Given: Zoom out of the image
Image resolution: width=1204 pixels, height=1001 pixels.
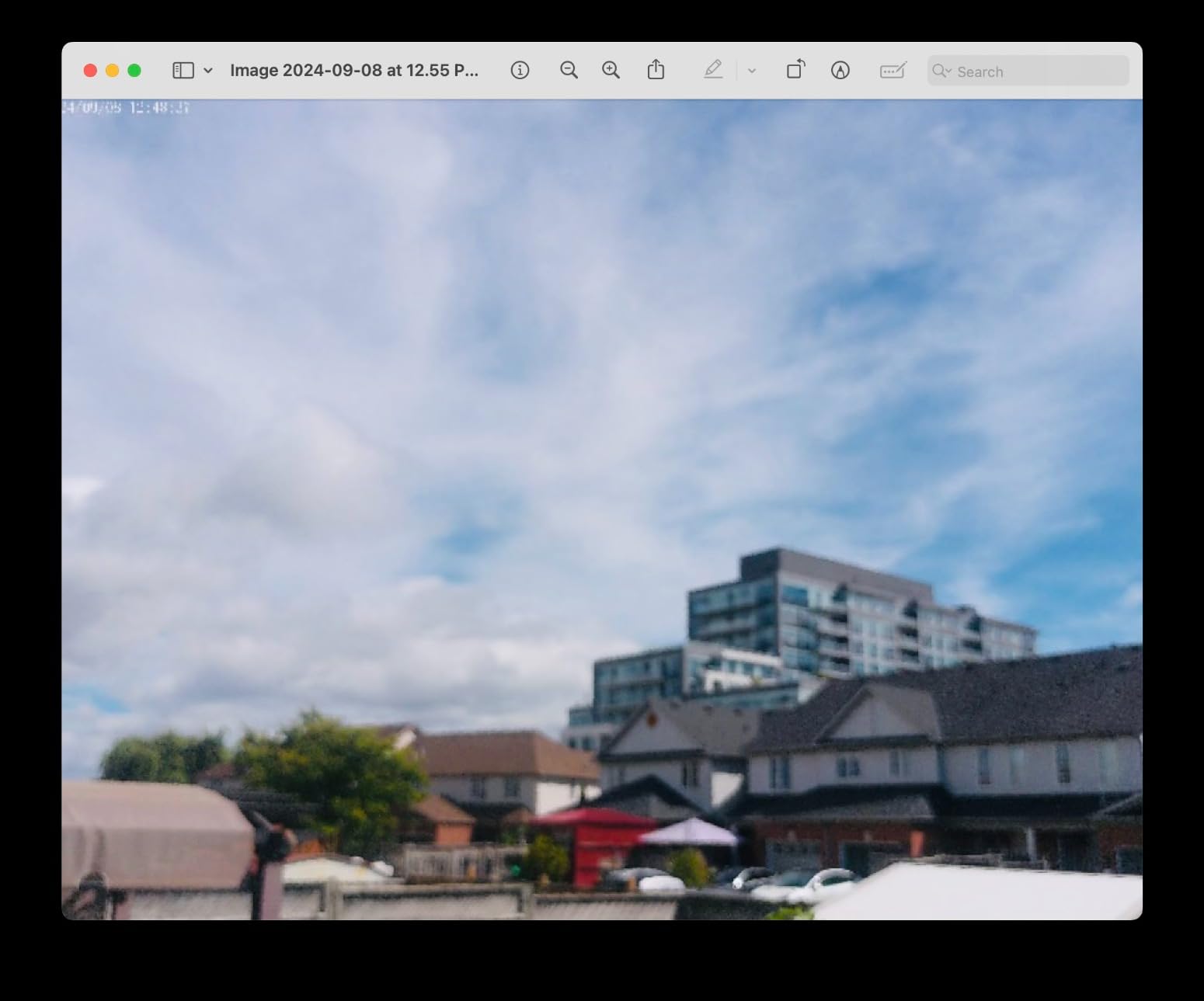Looking at the screenshot, I should click(569, 71).
